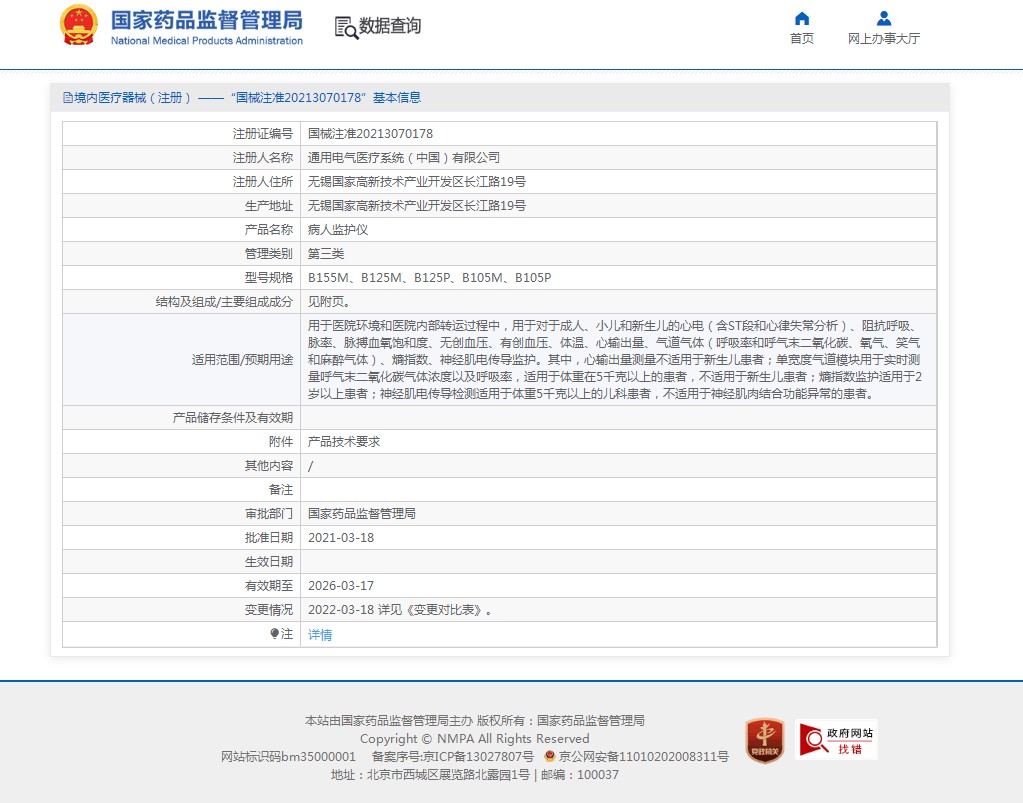Click the 产品技术要求 attachment cell
This screenshot has height=803, width=1023.
pyautogui.click(x=344, y=442)
